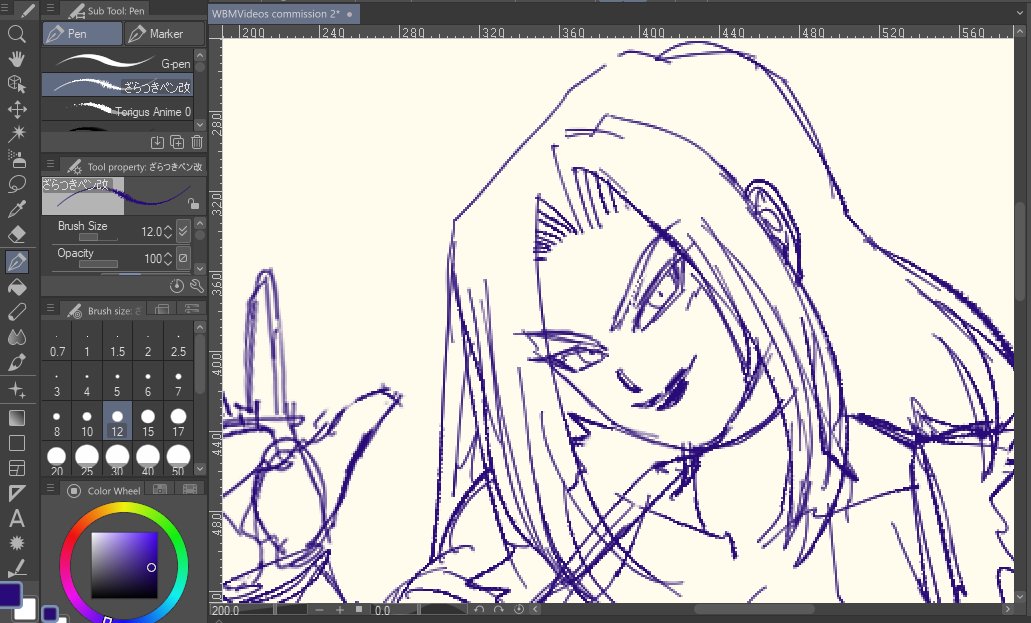Open the Sub Tool panel menu
The height and width of the screenshot is (623, 1031).
(x=50, y=9)
